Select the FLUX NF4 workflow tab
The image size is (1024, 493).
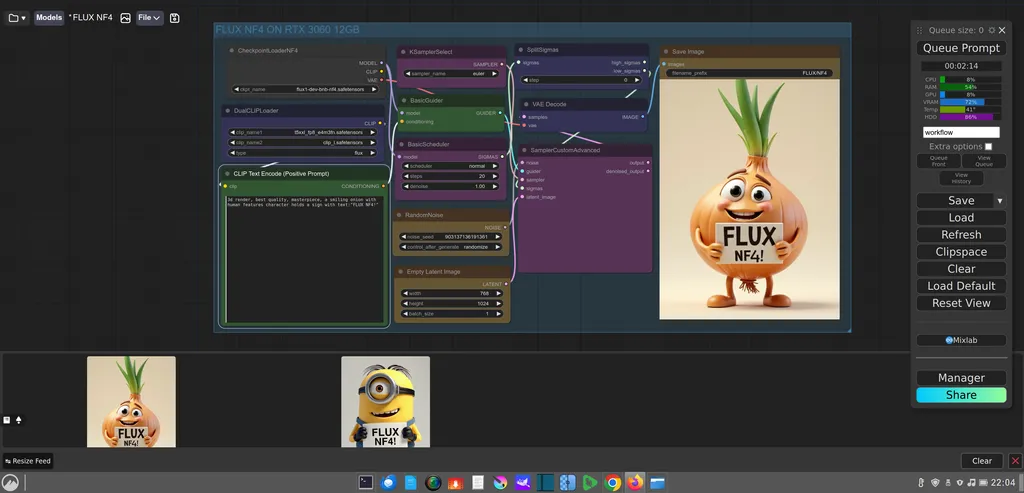click(x=91, y=18)
